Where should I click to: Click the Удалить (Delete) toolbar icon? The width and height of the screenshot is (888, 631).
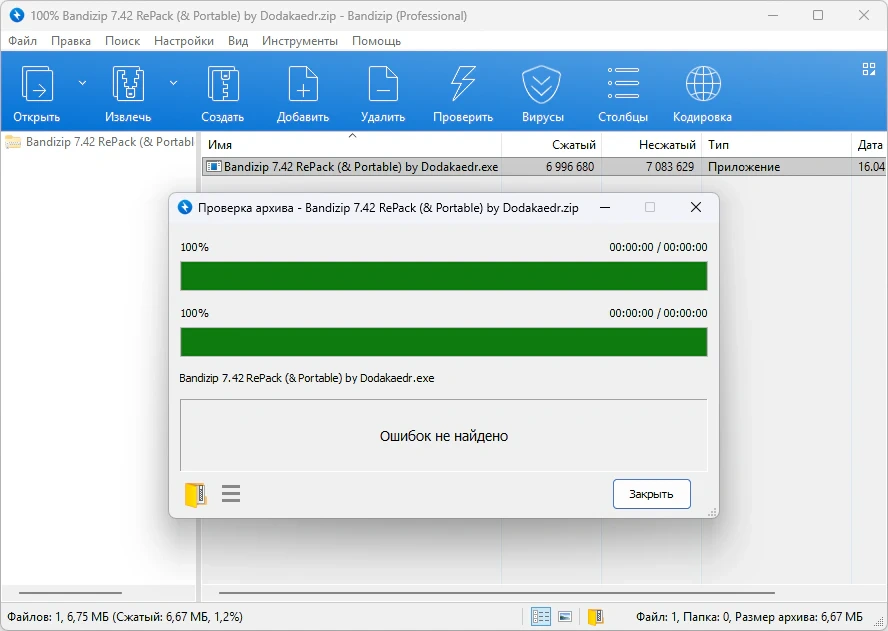click(x=383, y=84)
